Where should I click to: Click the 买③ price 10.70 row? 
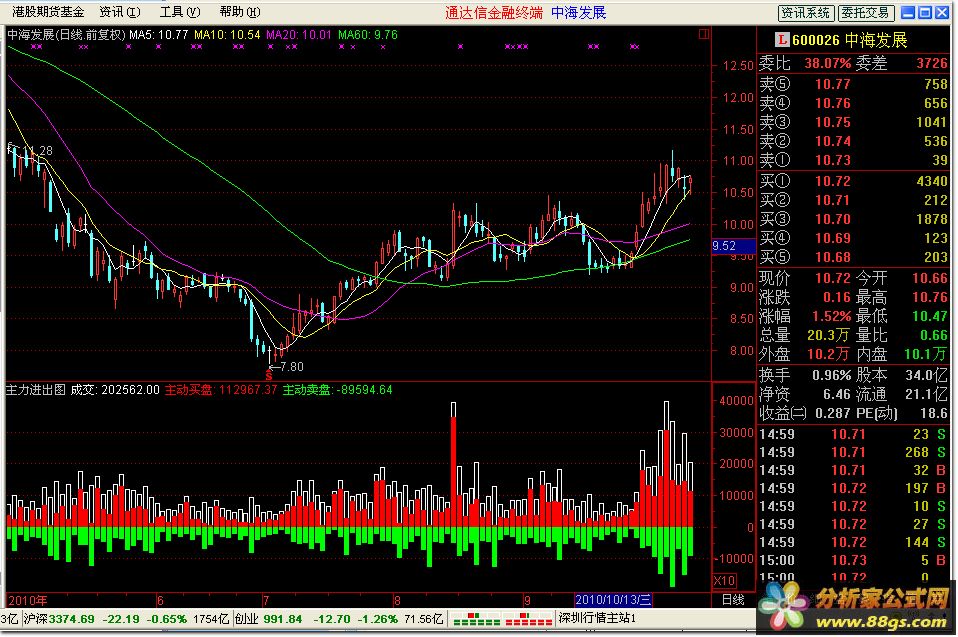tap(854, 219)
